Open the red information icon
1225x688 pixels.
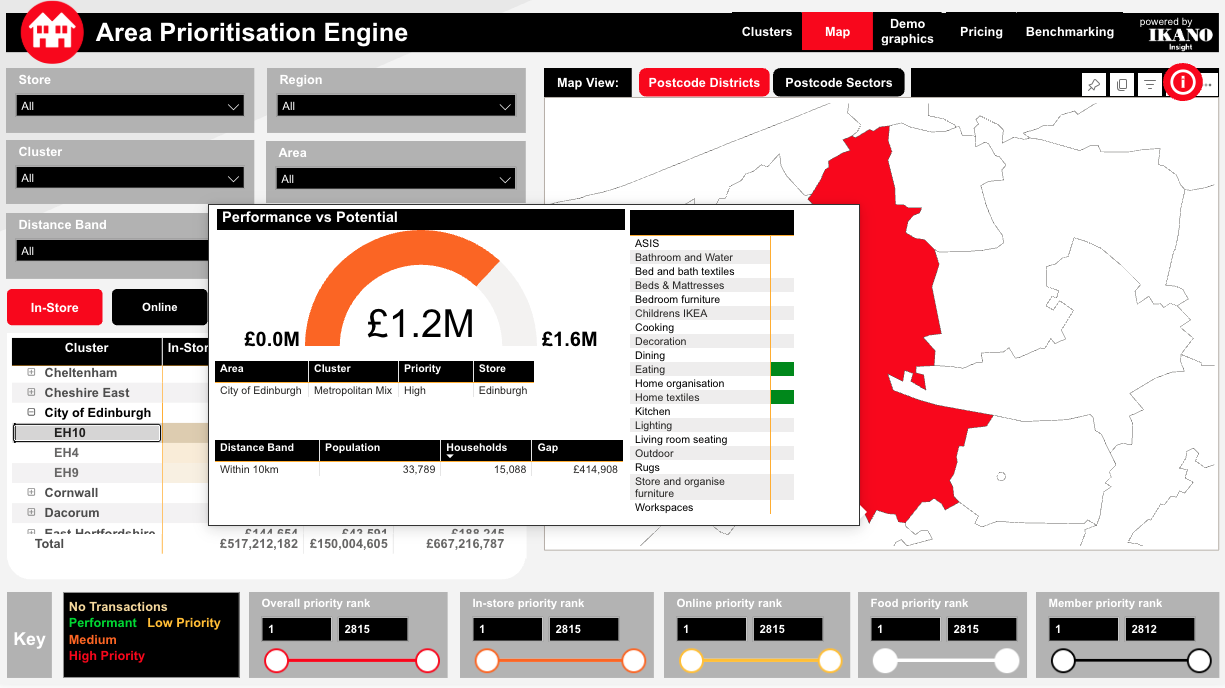click(x=1182, y=82)
